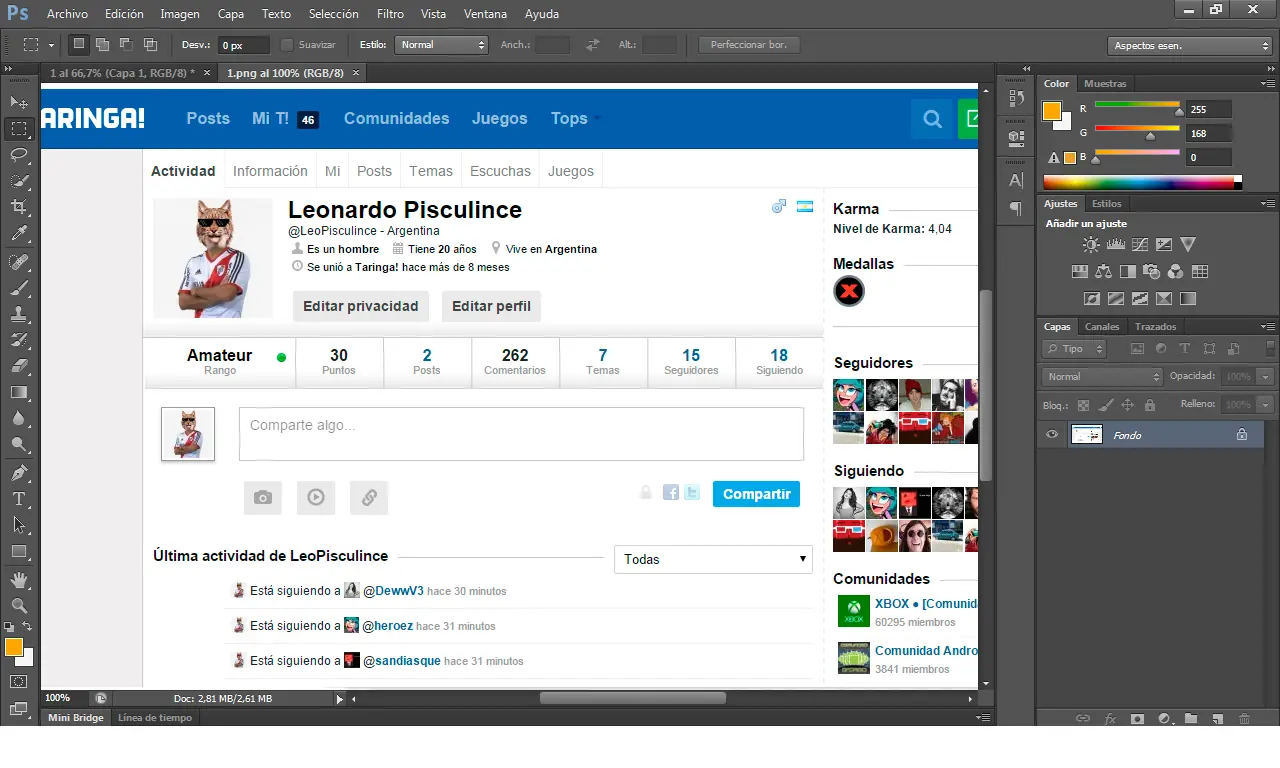Switch to the Canales tab

coord(1102,327)
